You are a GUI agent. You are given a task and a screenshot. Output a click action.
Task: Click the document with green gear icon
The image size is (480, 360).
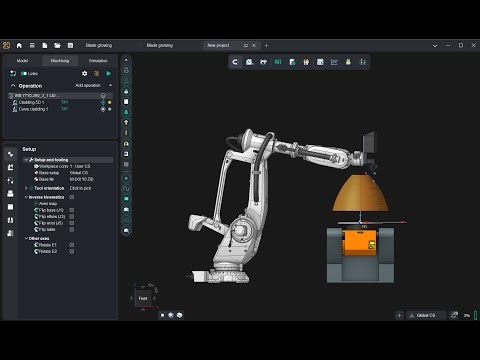point(292,62)
